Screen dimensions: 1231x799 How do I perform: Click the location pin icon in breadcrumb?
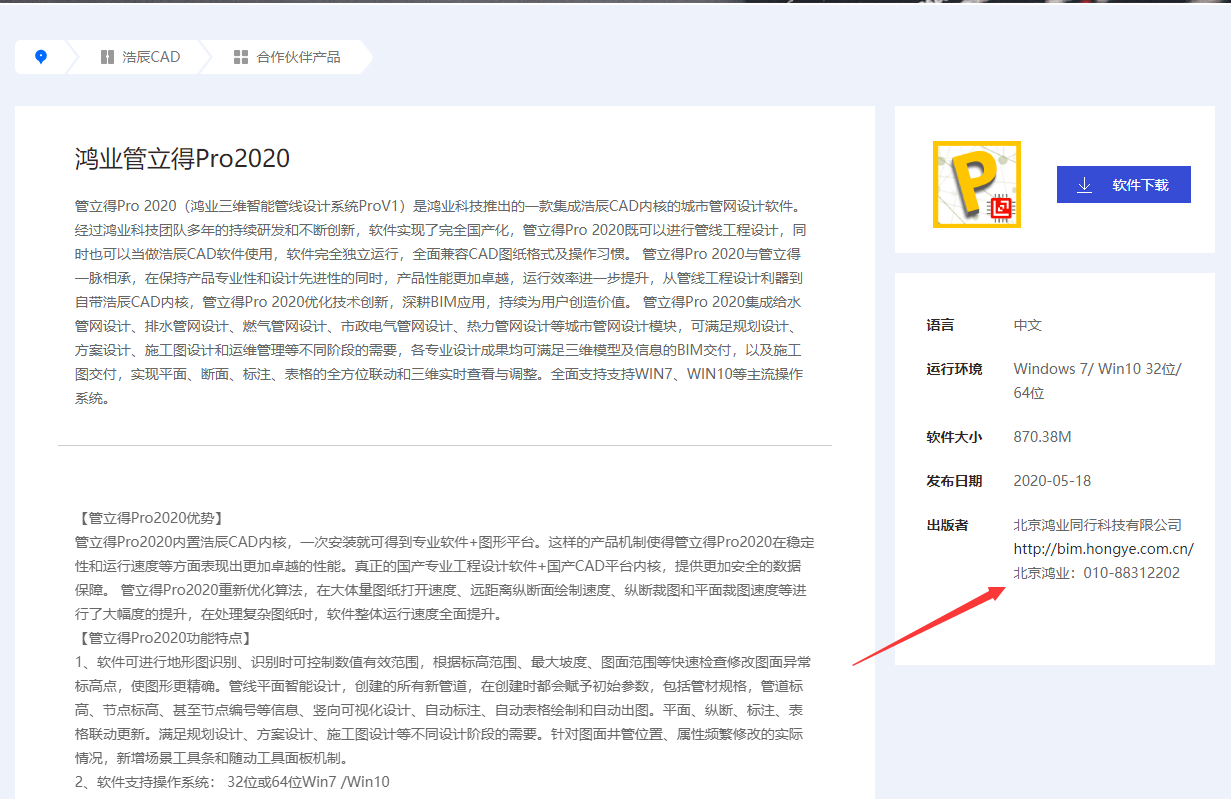pyautogui.click(x=41, y=57)
